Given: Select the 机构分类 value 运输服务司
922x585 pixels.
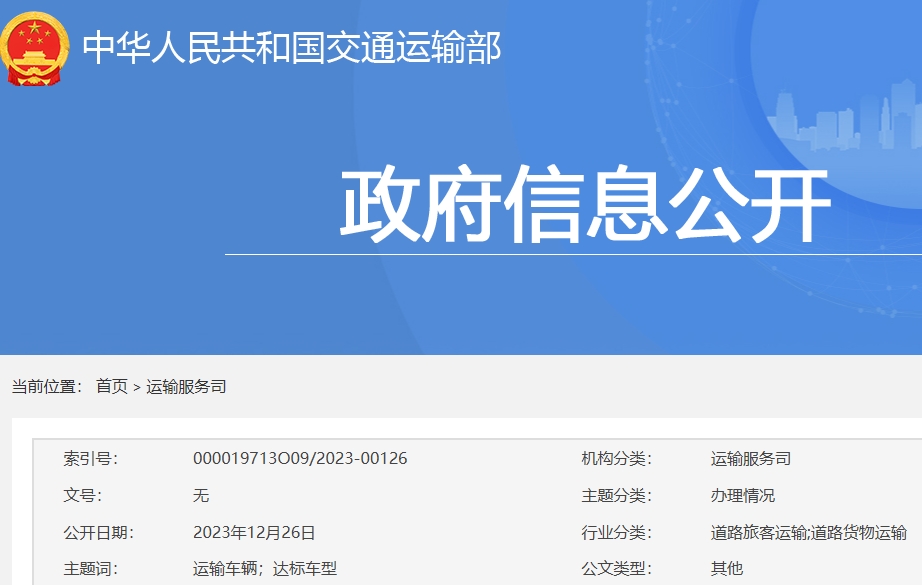Looking at the screenshot, I should coord(751,459).
